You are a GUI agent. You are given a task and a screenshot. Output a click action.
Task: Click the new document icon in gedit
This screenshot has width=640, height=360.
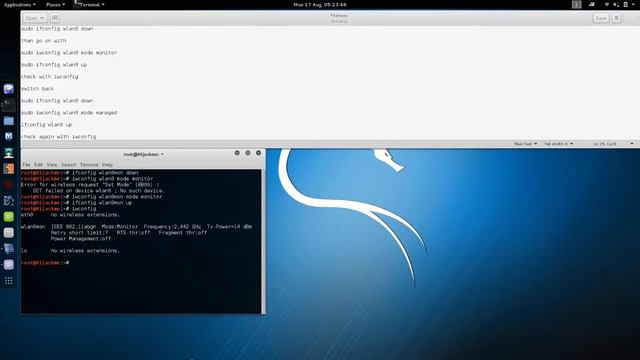coord(55,18)
